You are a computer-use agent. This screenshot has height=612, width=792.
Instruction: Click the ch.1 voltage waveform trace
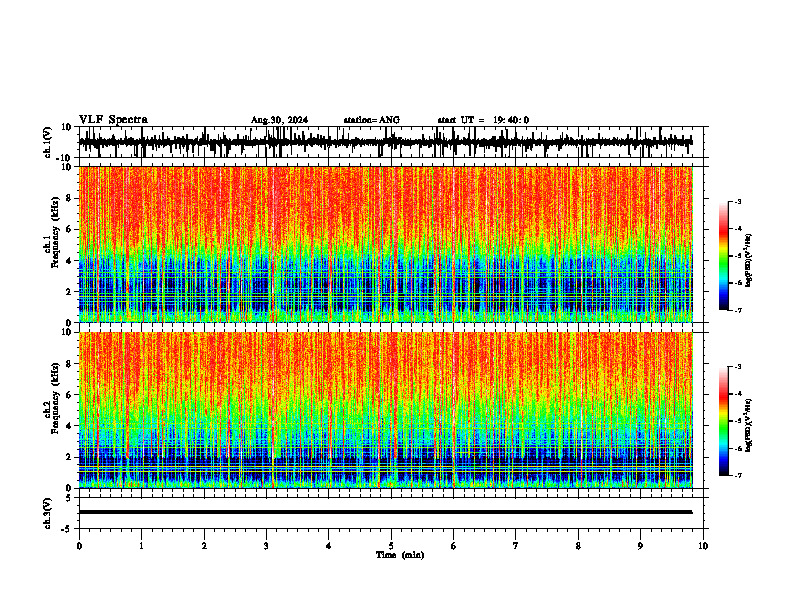385,142
